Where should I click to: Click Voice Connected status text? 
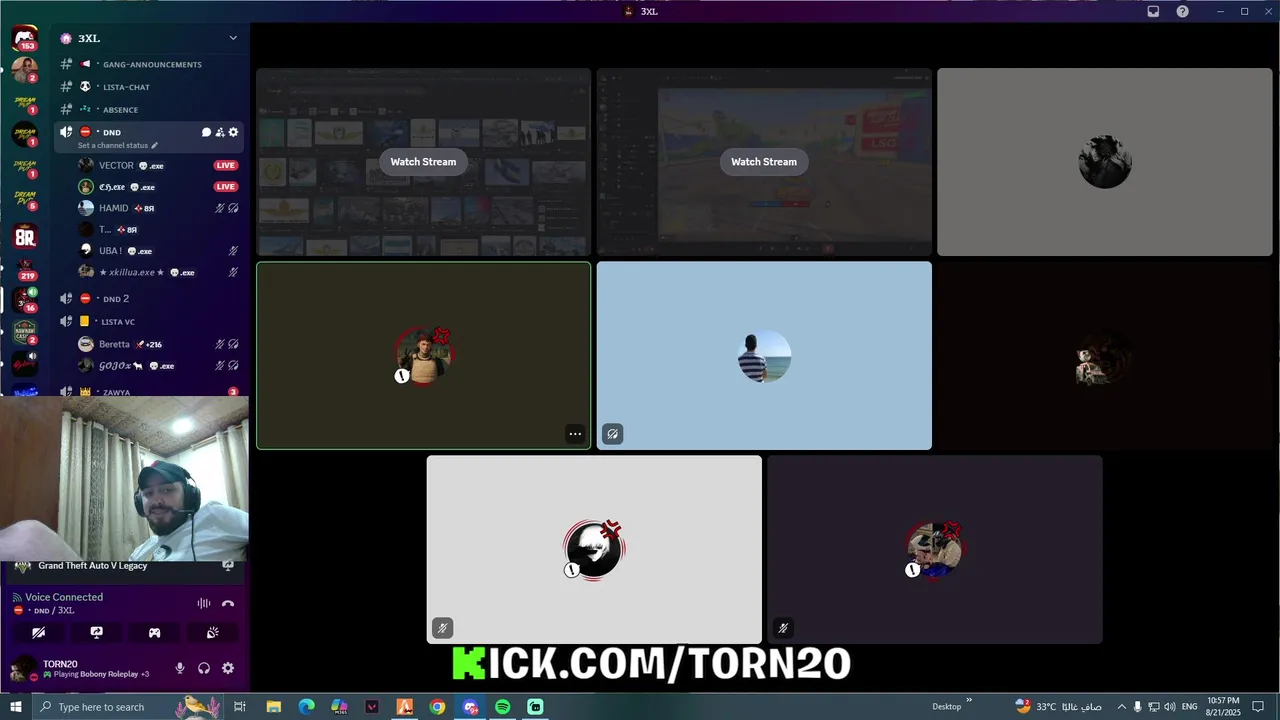[x=64, y=597]
